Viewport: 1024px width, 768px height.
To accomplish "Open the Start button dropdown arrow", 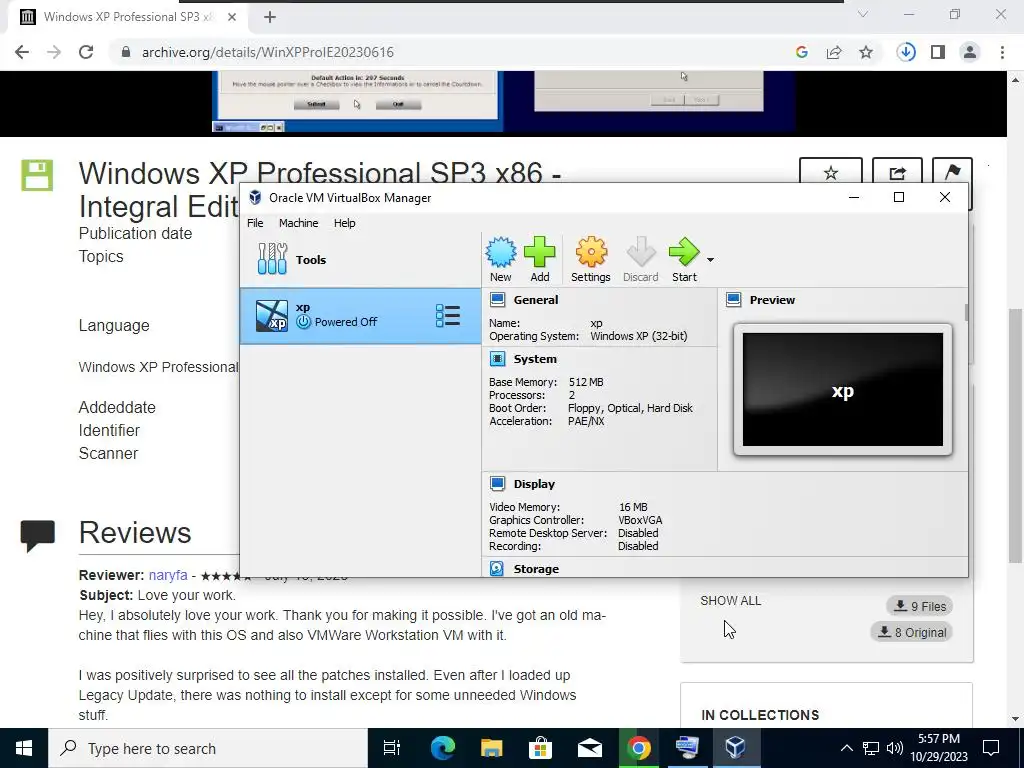I will (710, 260).
